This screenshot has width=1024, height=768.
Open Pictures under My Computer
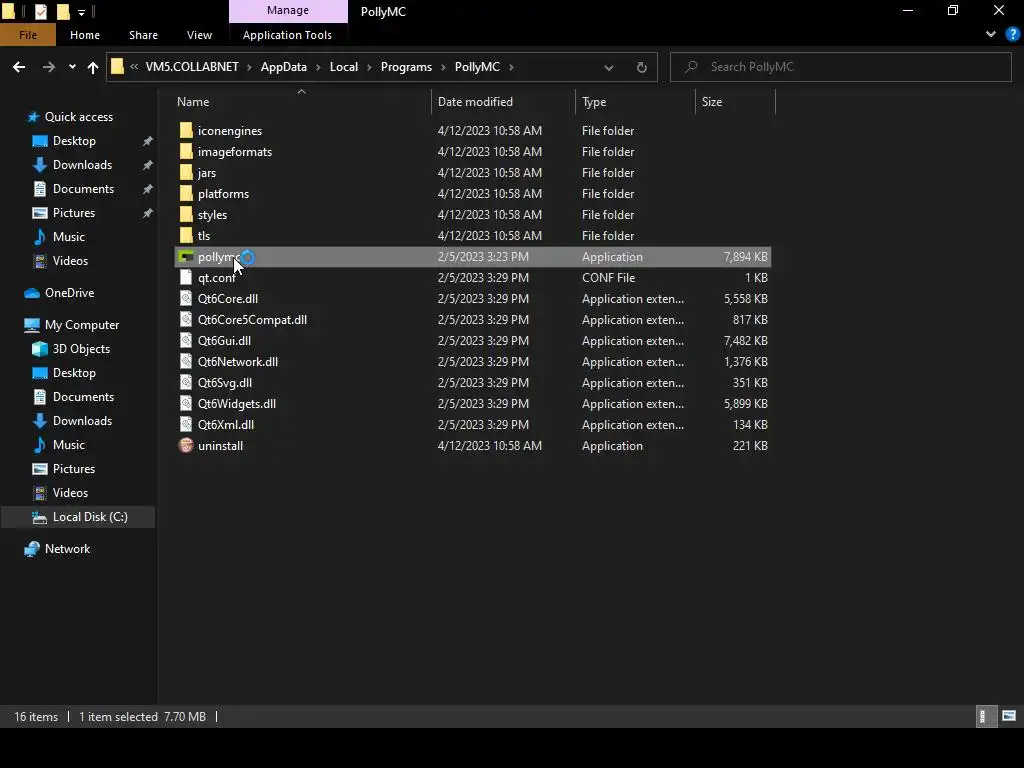pos(74,469)
